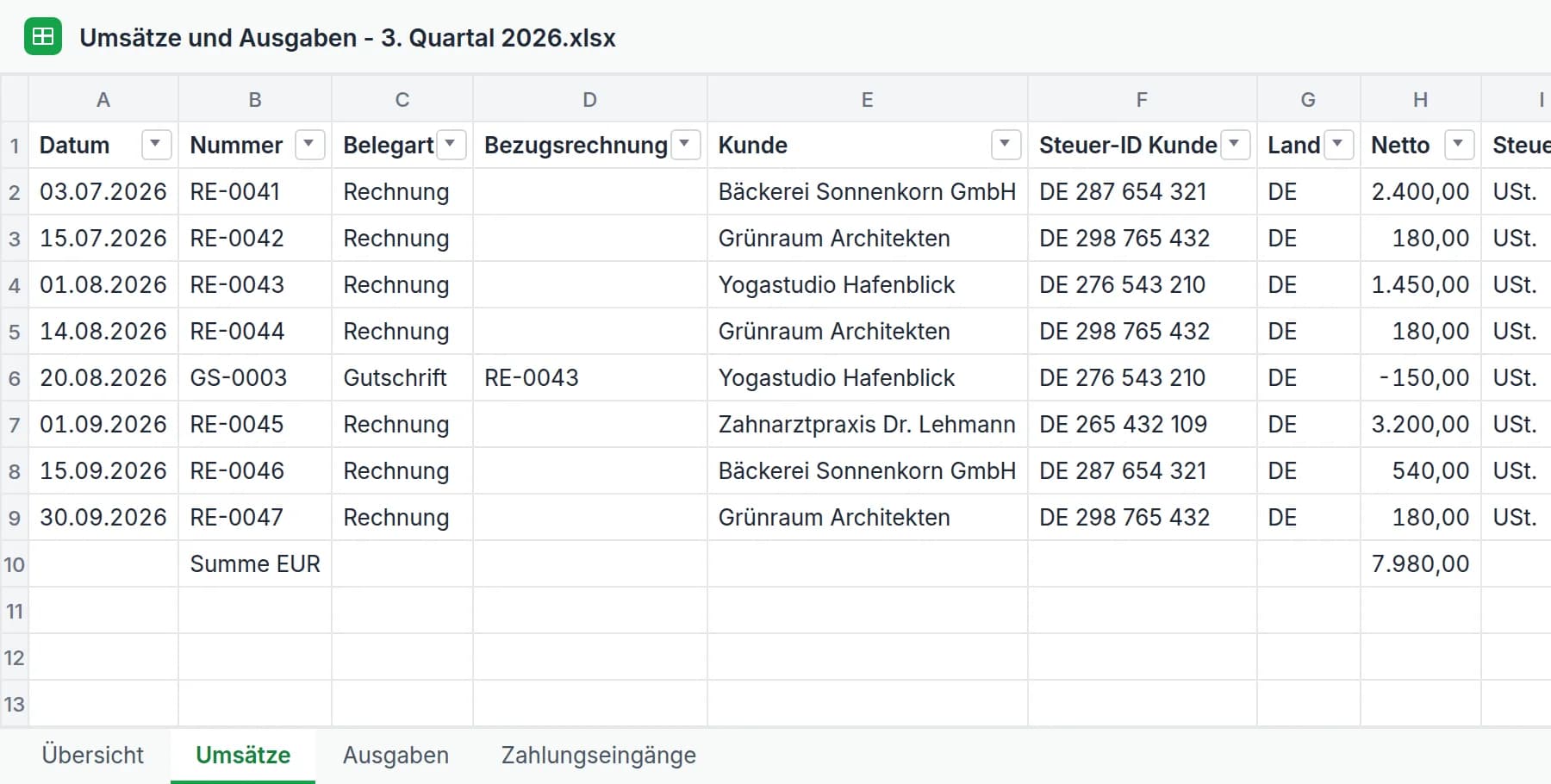Click the green spreadsheet file icon

43,37
